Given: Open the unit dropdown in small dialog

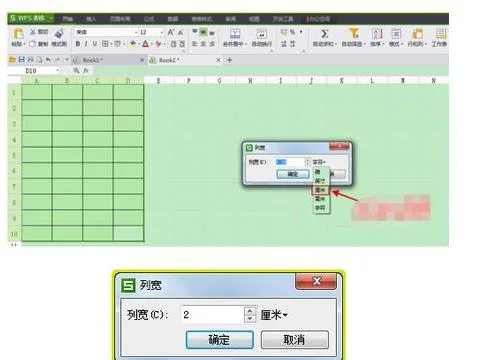Looking at the screenshot, I should pos(319,162).
